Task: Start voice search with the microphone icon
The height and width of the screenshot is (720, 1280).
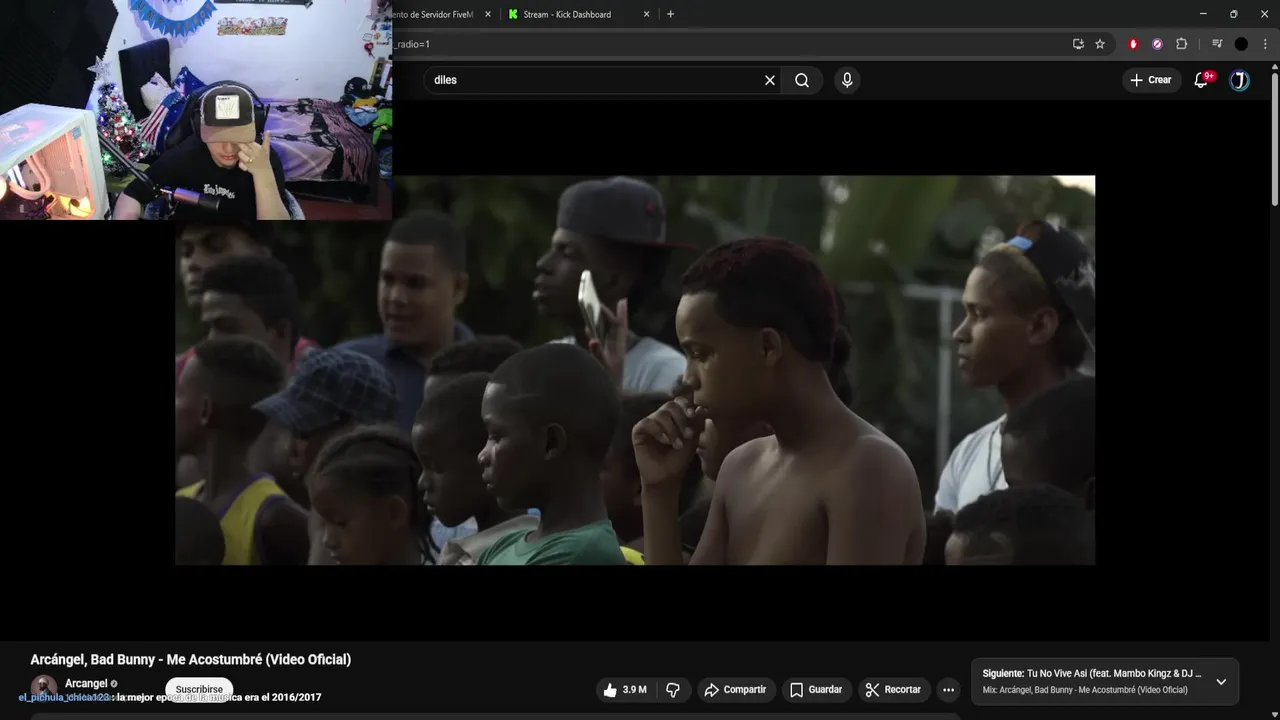Action: pyautogui.click(x=847, y=80)
